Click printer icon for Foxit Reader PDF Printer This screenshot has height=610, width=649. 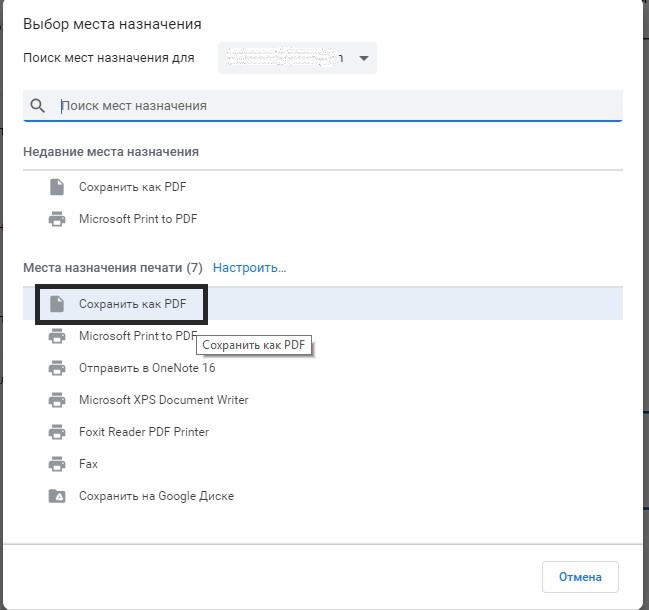pyautogui.click(x=58, y=432)
